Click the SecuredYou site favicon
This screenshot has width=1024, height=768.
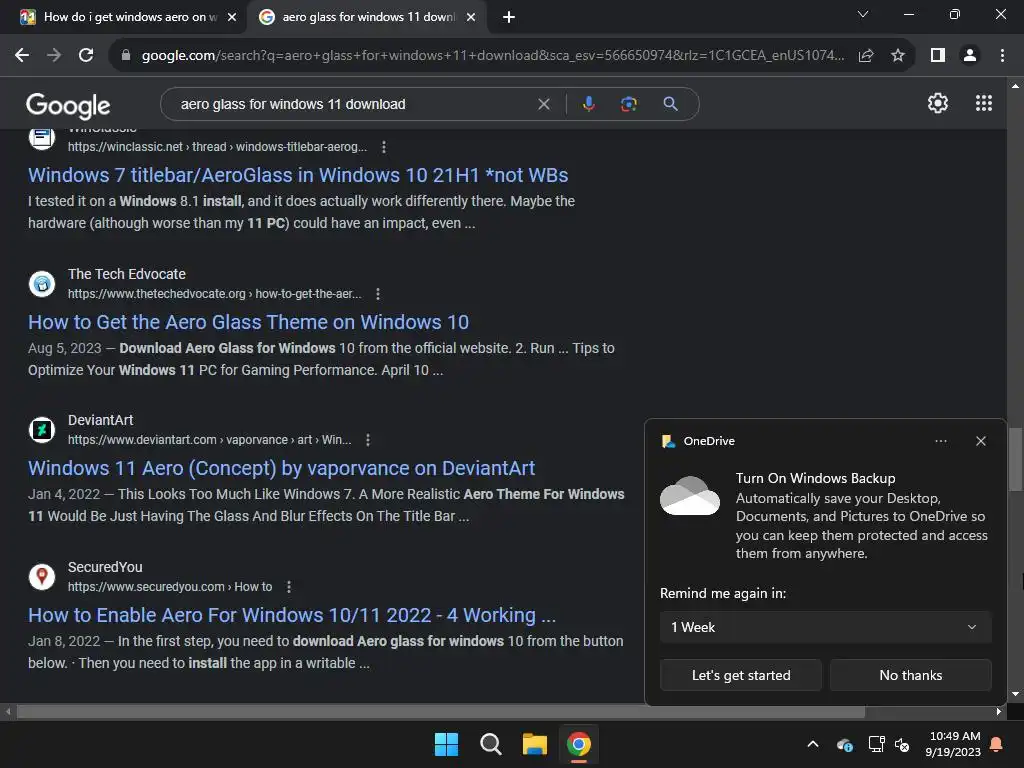pyautogui.click(x=42, y=577)
